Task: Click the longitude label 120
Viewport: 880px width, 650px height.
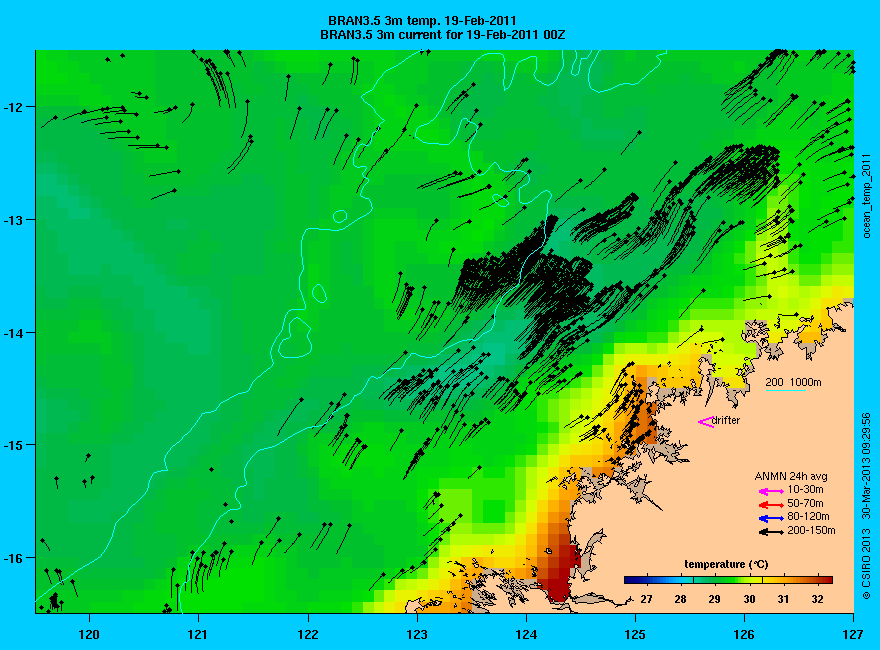Action: coord(89,635)
